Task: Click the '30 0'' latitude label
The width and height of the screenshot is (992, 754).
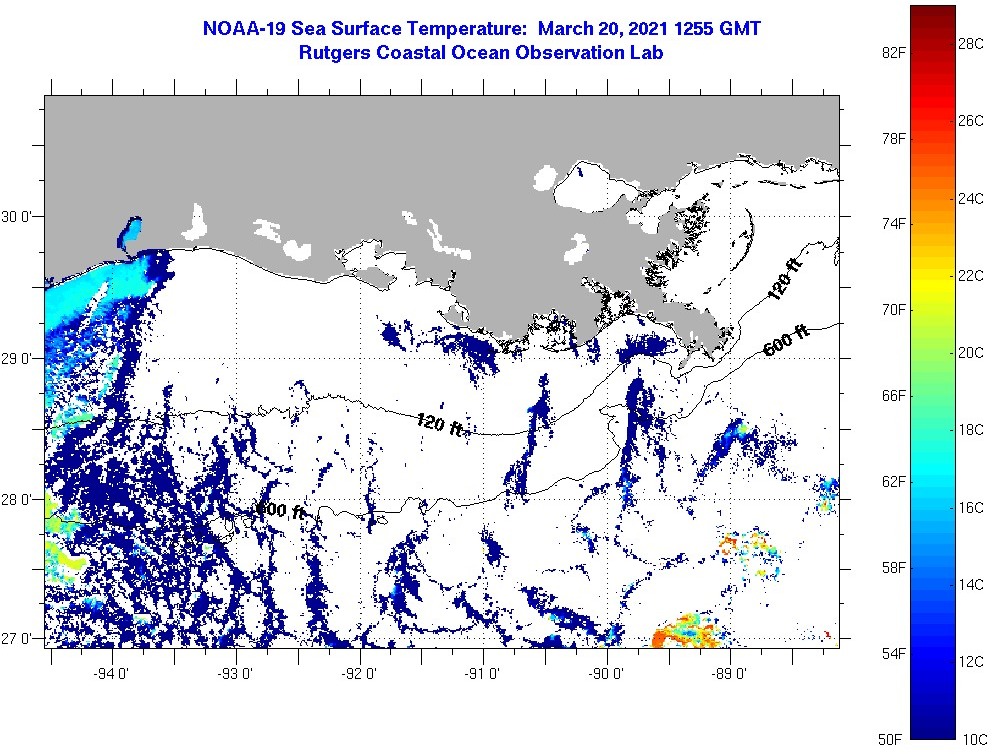Action: 15,217
